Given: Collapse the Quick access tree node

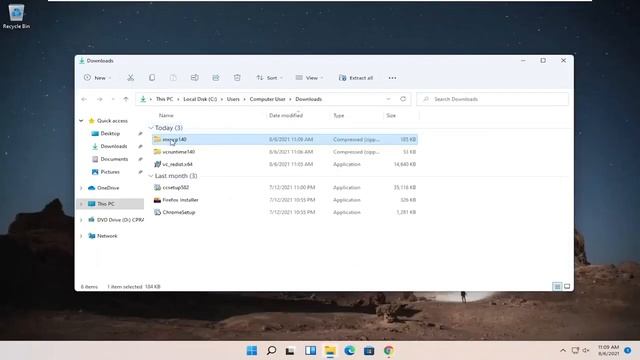Looking at the screenshot, I should 81,121.
